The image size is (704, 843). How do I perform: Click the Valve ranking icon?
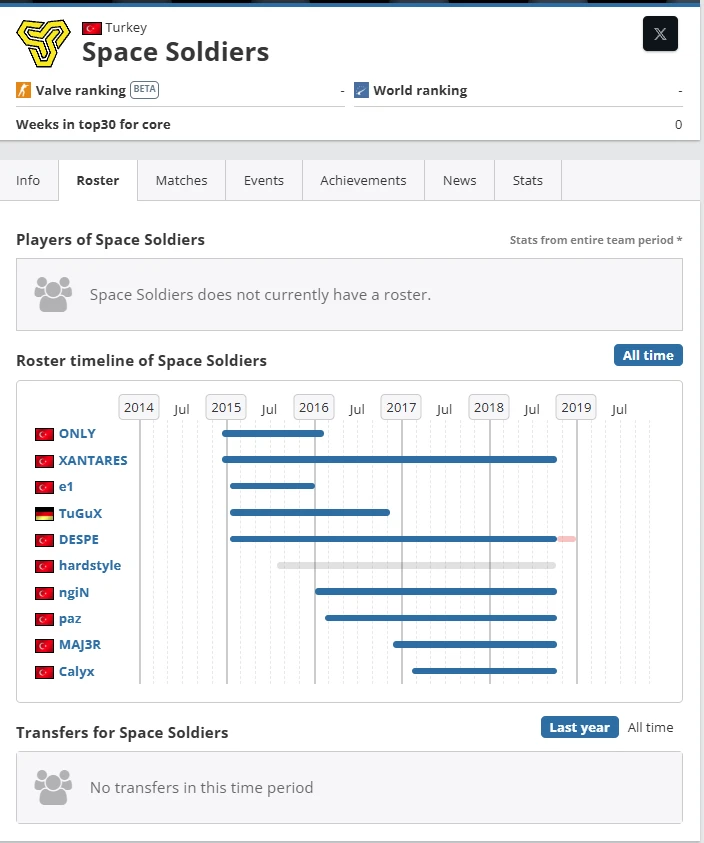[23, 90]
